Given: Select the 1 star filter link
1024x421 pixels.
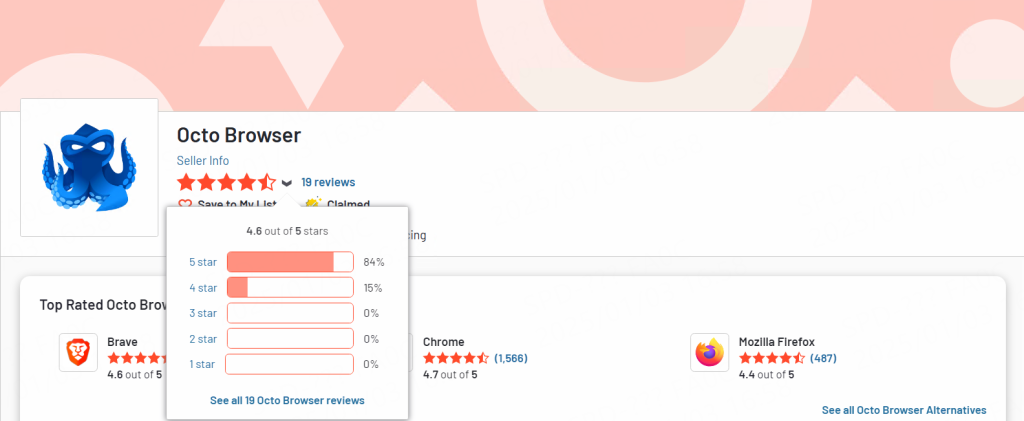Looking at the screenshot, I should pyautogui.click(x=202, y=364).
